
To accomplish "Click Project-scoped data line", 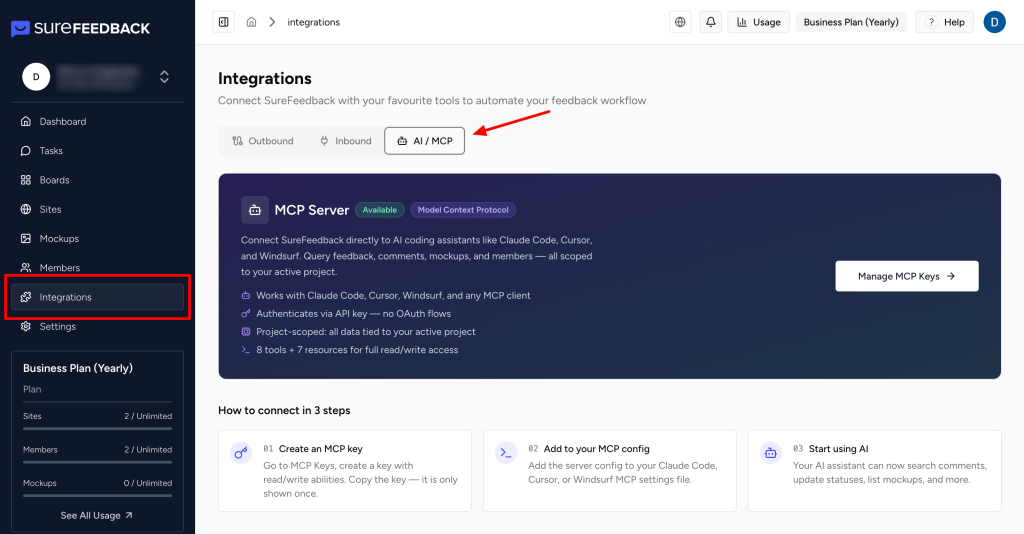I will click(x=366, y=332).
